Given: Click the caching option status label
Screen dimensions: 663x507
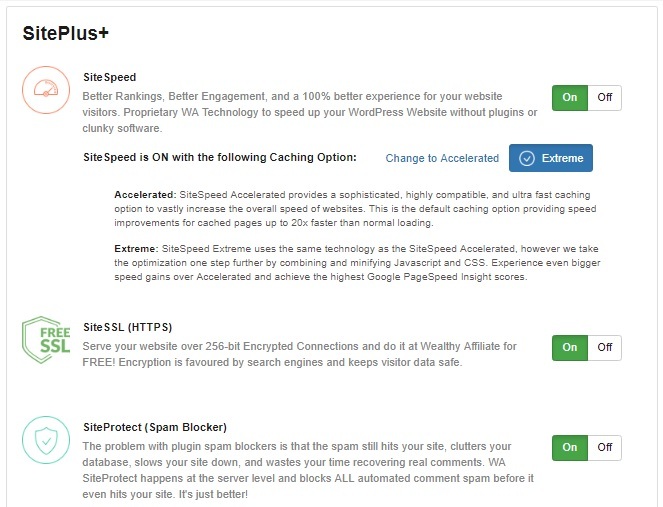Looking at the screenshot, I should point(220,157).
